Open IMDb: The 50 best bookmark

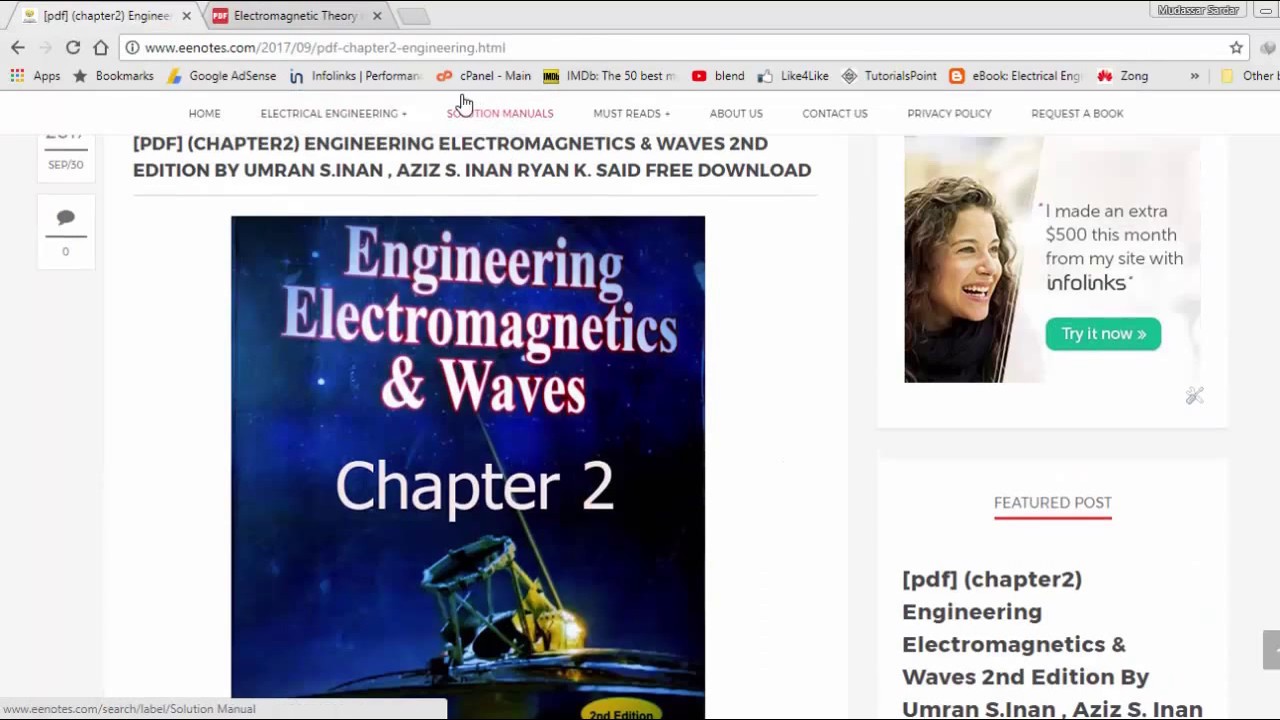609,76
